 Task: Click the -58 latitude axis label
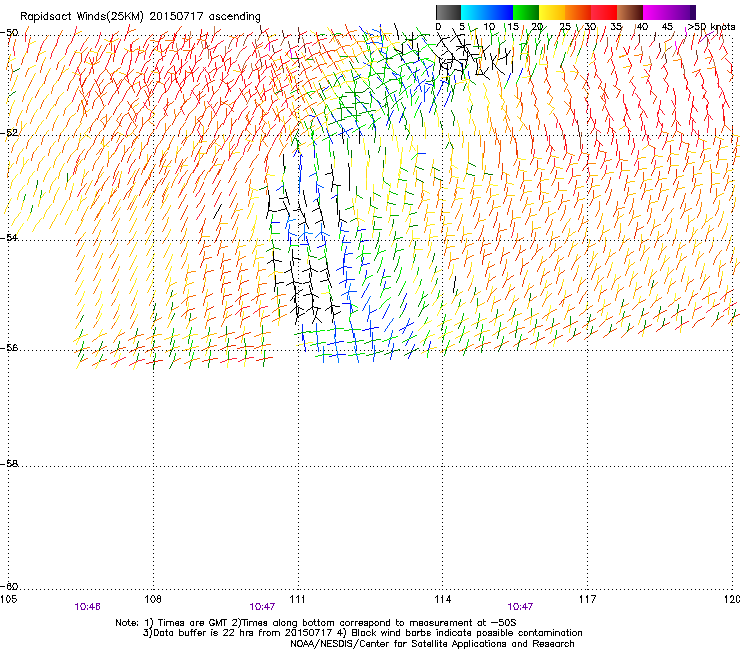click(9, 464)
